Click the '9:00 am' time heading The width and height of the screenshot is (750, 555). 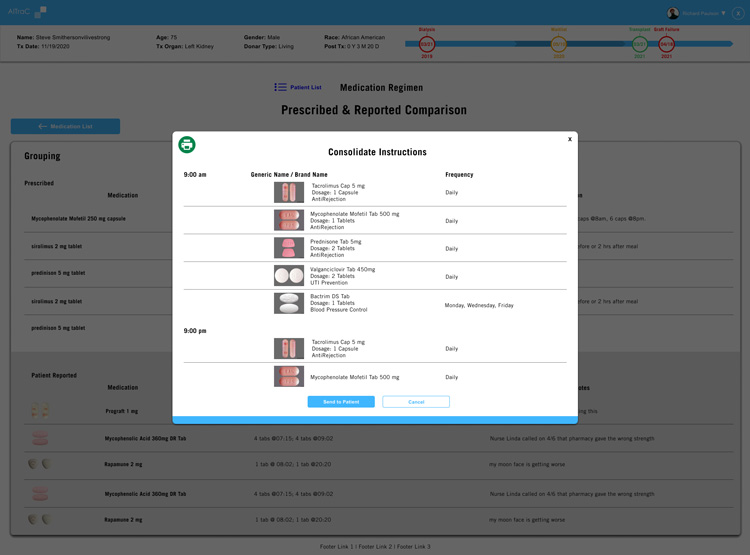tap(195, 175)
